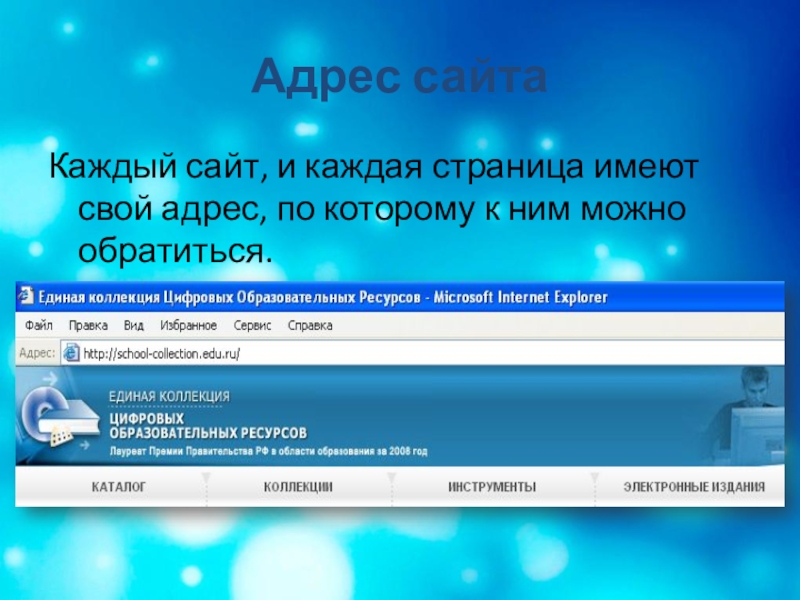Image resolution: width=800 pixels, height=600 pixels.
Task: Click the ЕДИНАЯ КОЛЛЕКЦИЯ heading link
Action: pos(169,396)
